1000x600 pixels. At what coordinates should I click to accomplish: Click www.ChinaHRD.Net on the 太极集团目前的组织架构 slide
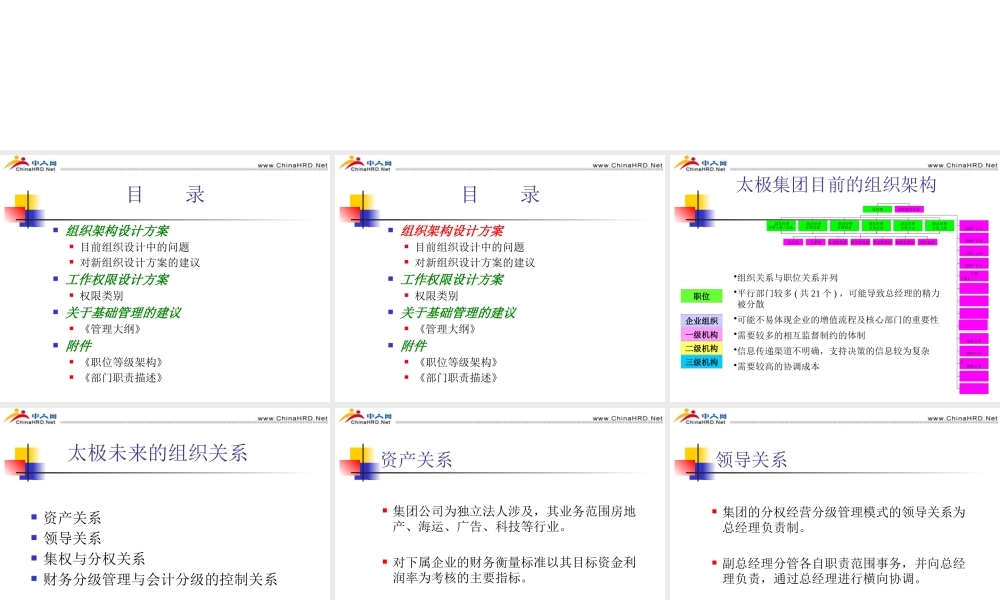(x=962, y=165)
